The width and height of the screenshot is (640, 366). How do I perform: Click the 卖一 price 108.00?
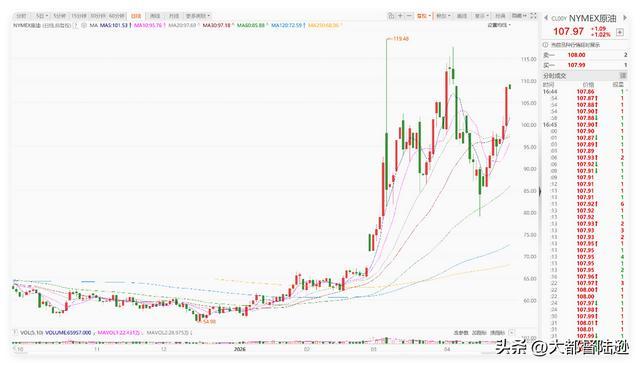576,55
